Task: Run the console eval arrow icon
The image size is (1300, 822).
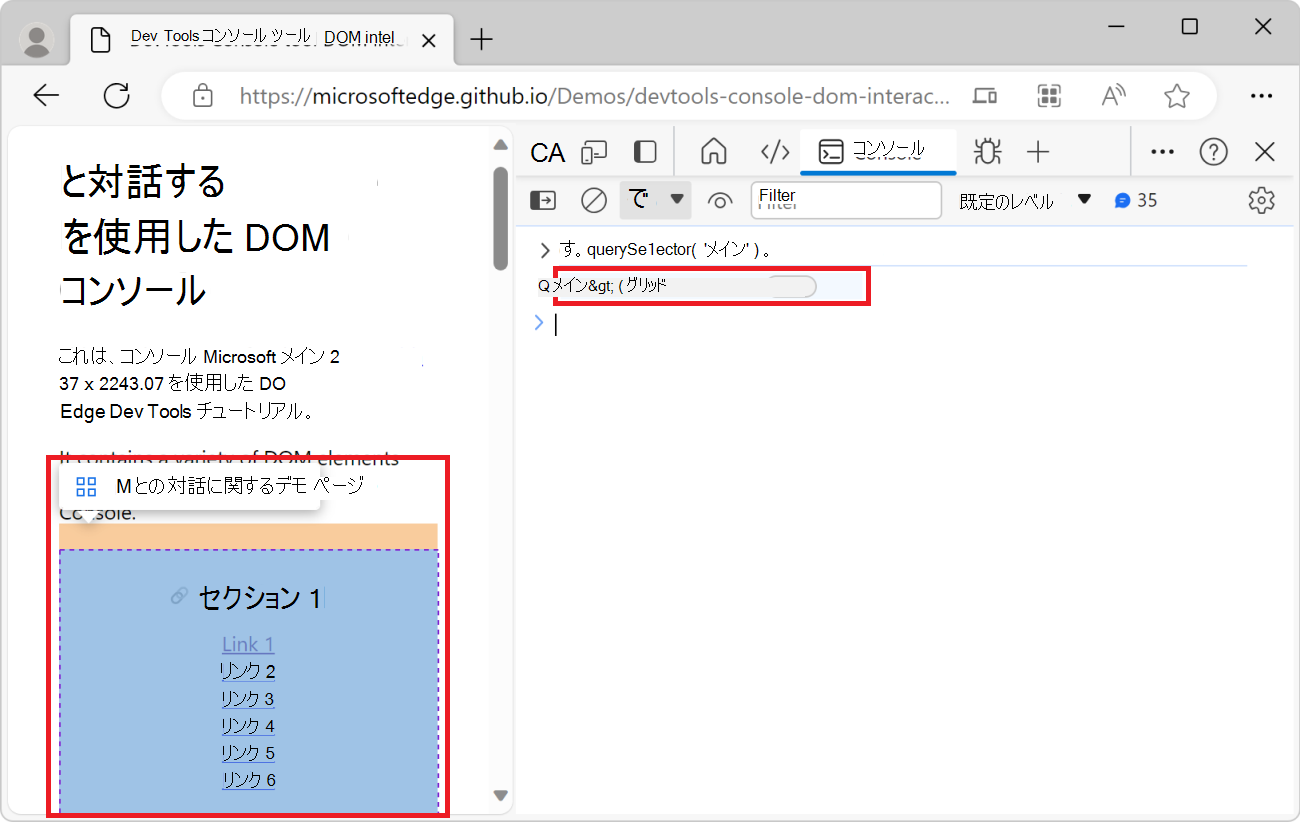Action: (x=542, y=200)
